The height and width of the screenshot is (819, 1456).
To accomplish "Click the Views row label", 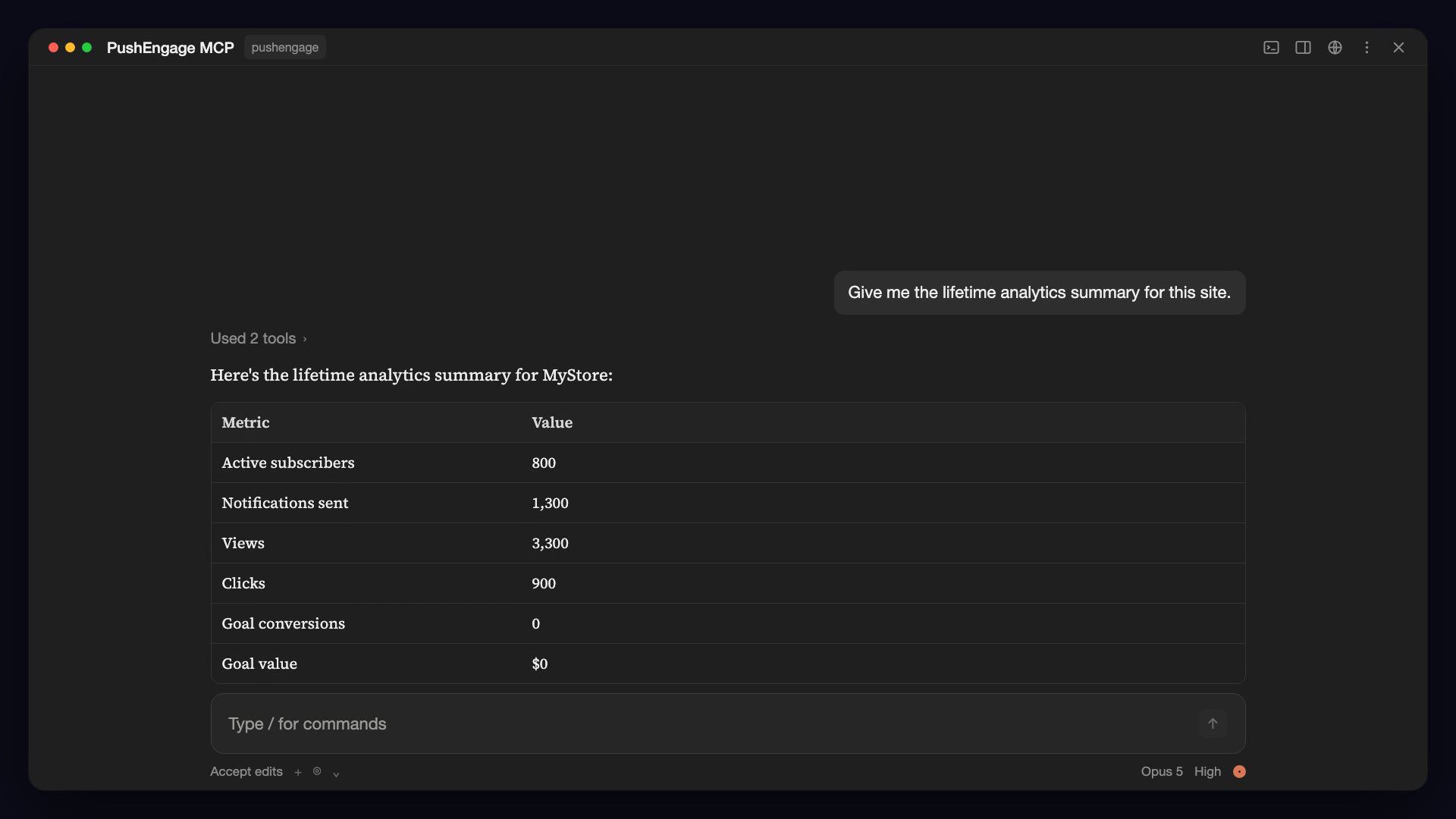I will [243, 543].
